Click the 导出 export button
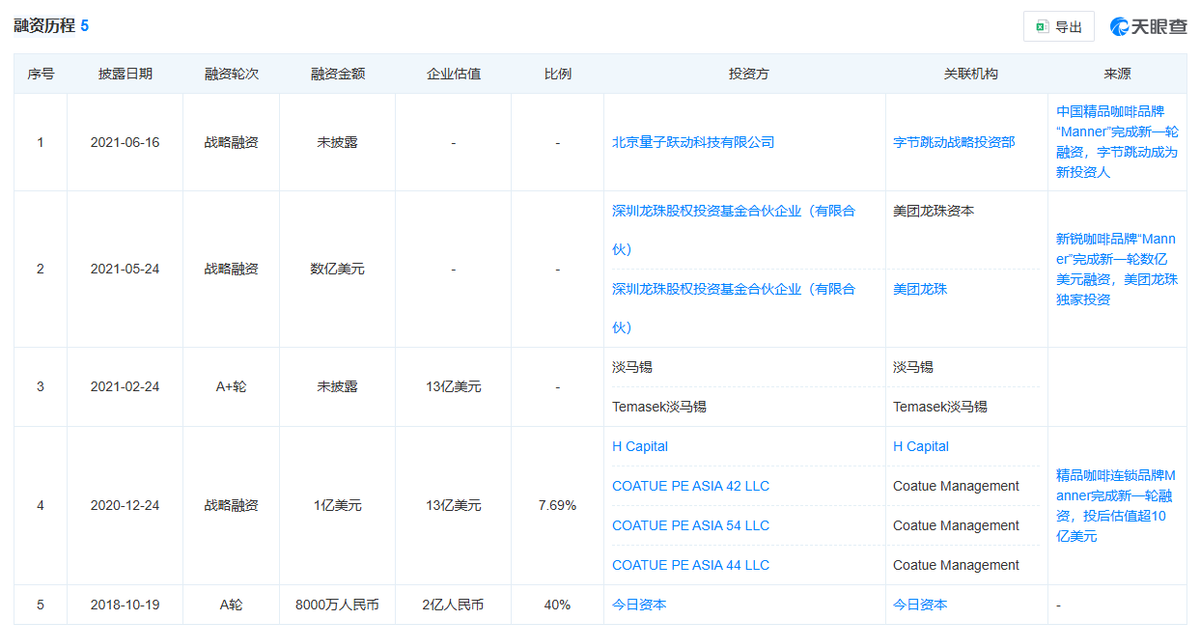1200x625 pixels. click(1058, 27)
